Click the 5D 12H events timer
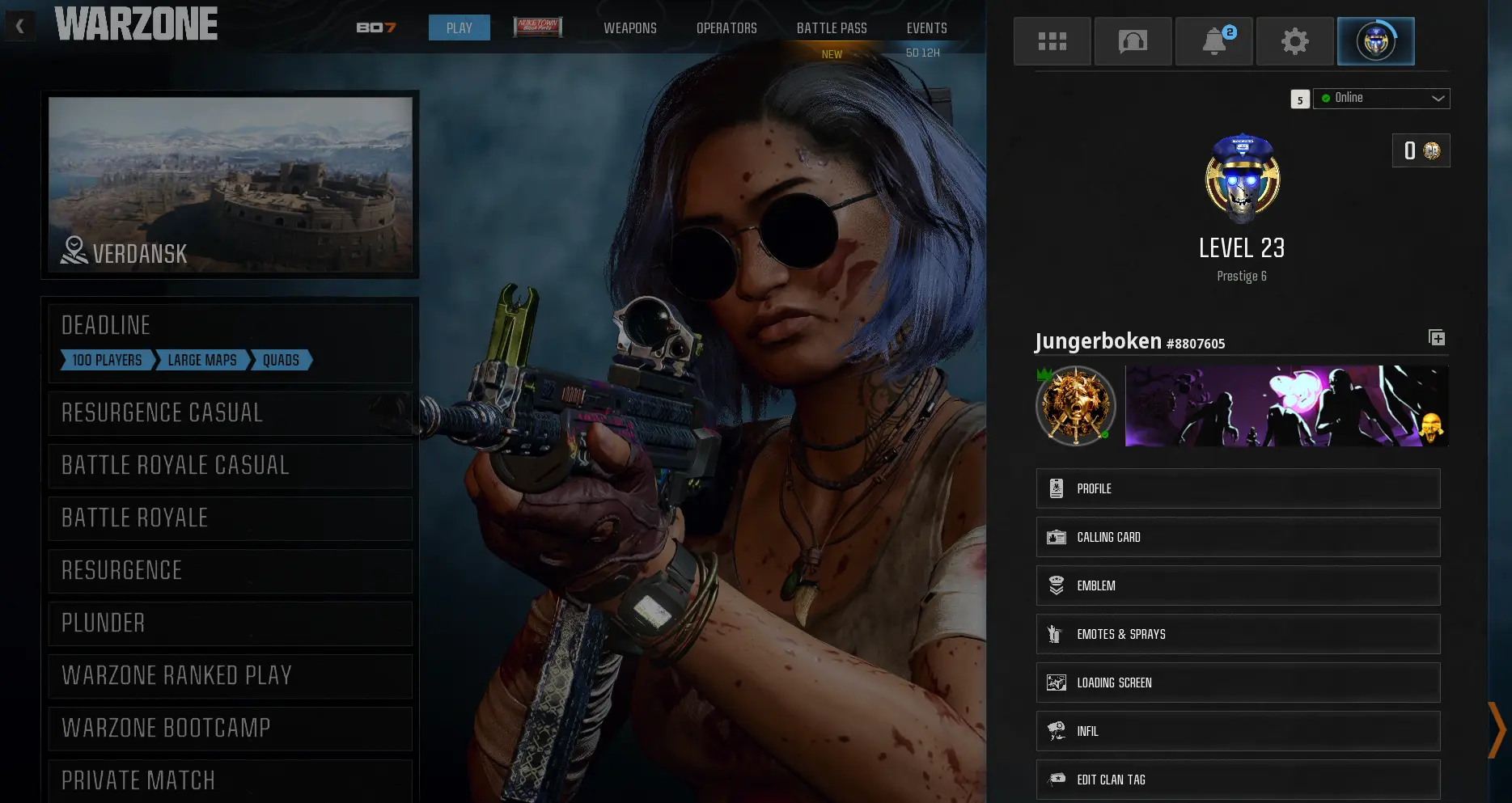The height and width of the screenshot is (803, 1512). click(x=922, y=53)
